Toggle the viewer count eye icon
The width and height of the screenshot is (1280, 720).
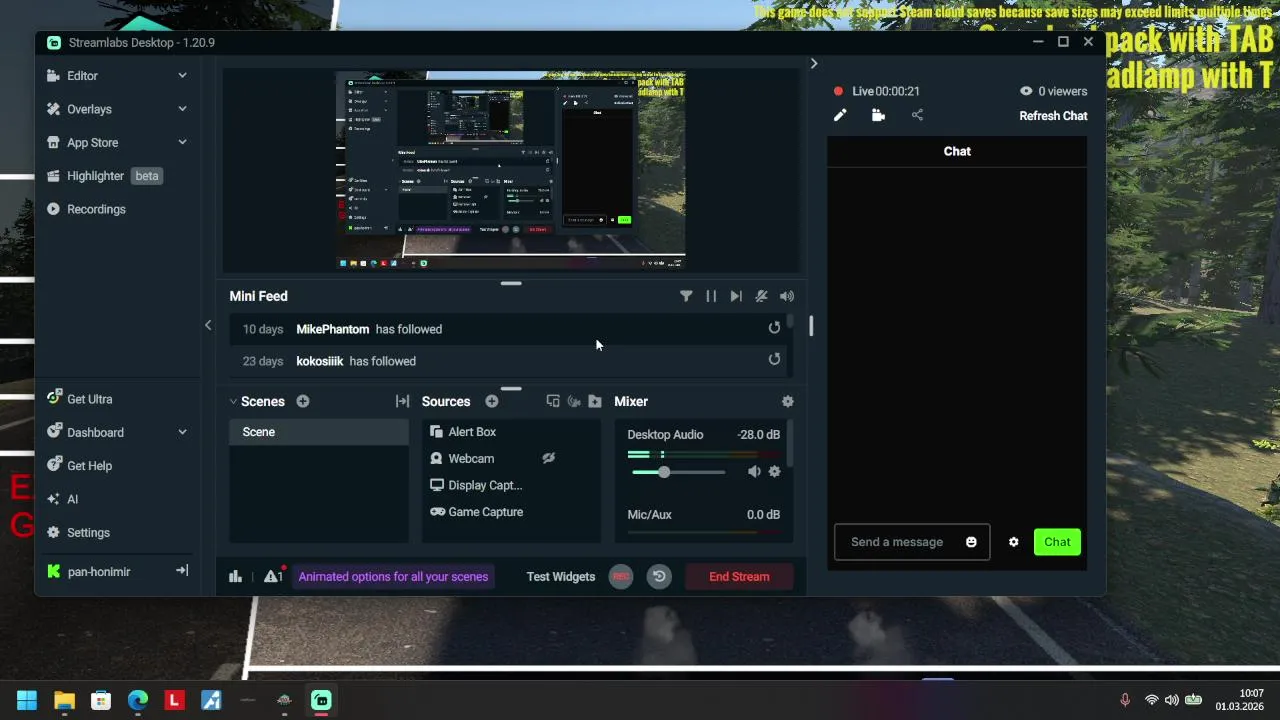pyautogui.click(x=1026, y=91)
